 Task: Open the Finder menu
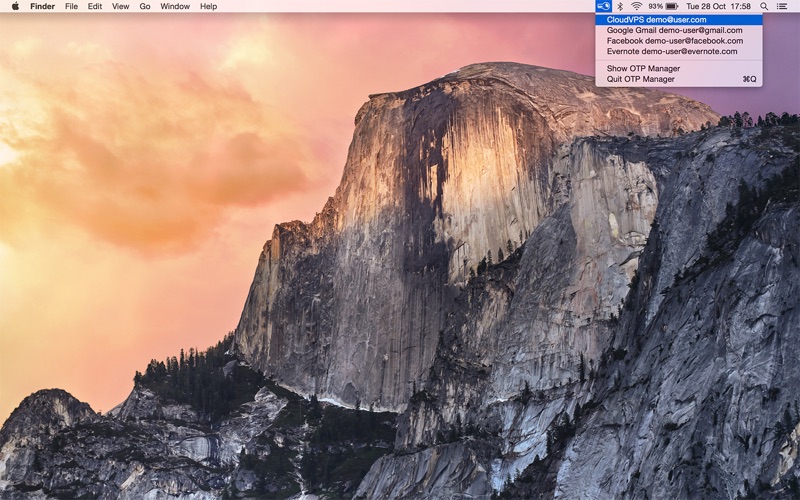[42, 6]
